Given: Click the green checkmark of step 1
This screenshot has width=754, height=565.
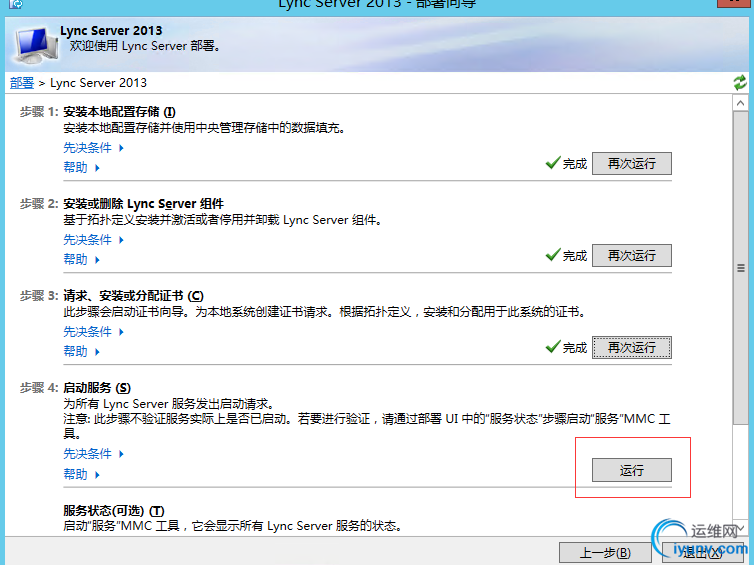Looking at the screenshot, I should (x=553, y=163).
